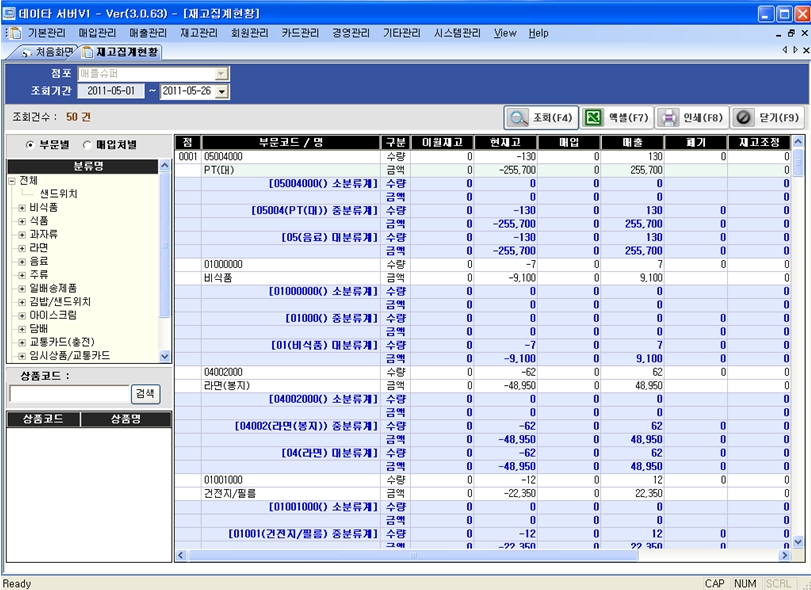Export data with 엑셀(F7) icon

593,117
